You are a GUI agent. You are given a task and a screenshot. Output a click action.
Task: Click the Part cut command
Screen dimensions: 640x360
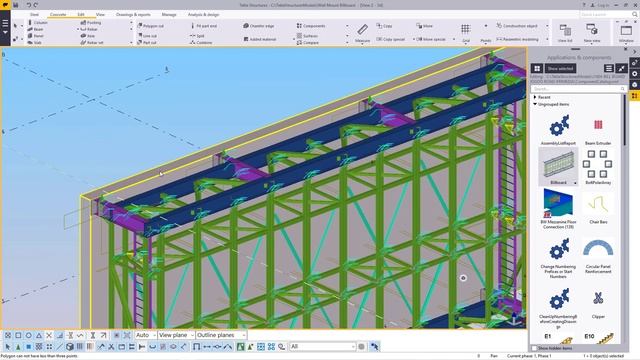point(147,42)
